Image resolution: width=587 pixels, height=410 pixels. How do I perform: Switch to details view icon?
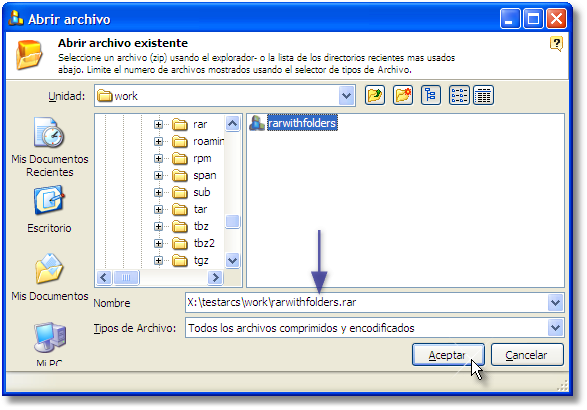[484, 95]
